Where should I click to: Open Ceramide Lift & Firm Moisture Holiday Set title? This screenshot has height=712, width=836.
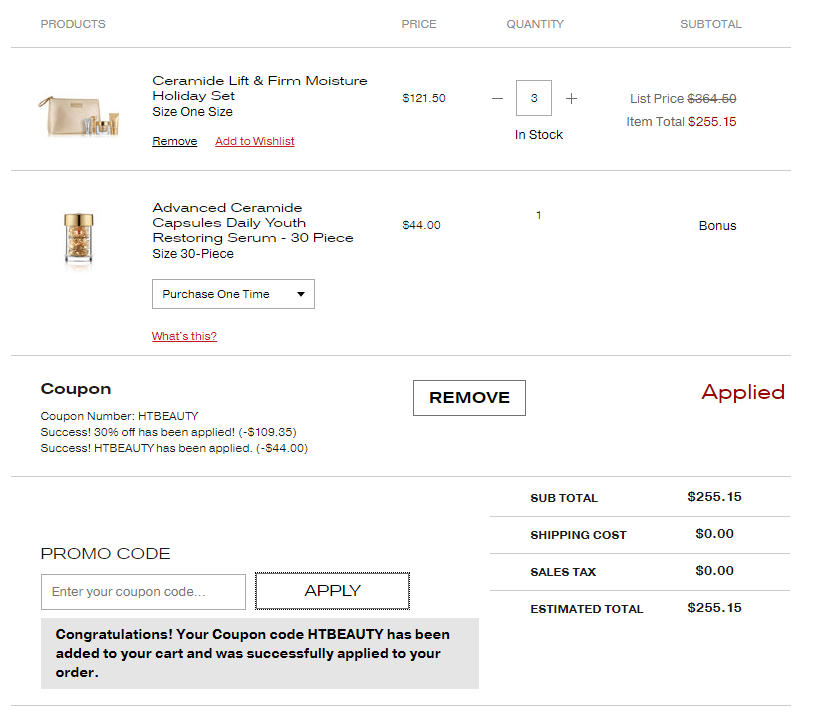(259, 88)
